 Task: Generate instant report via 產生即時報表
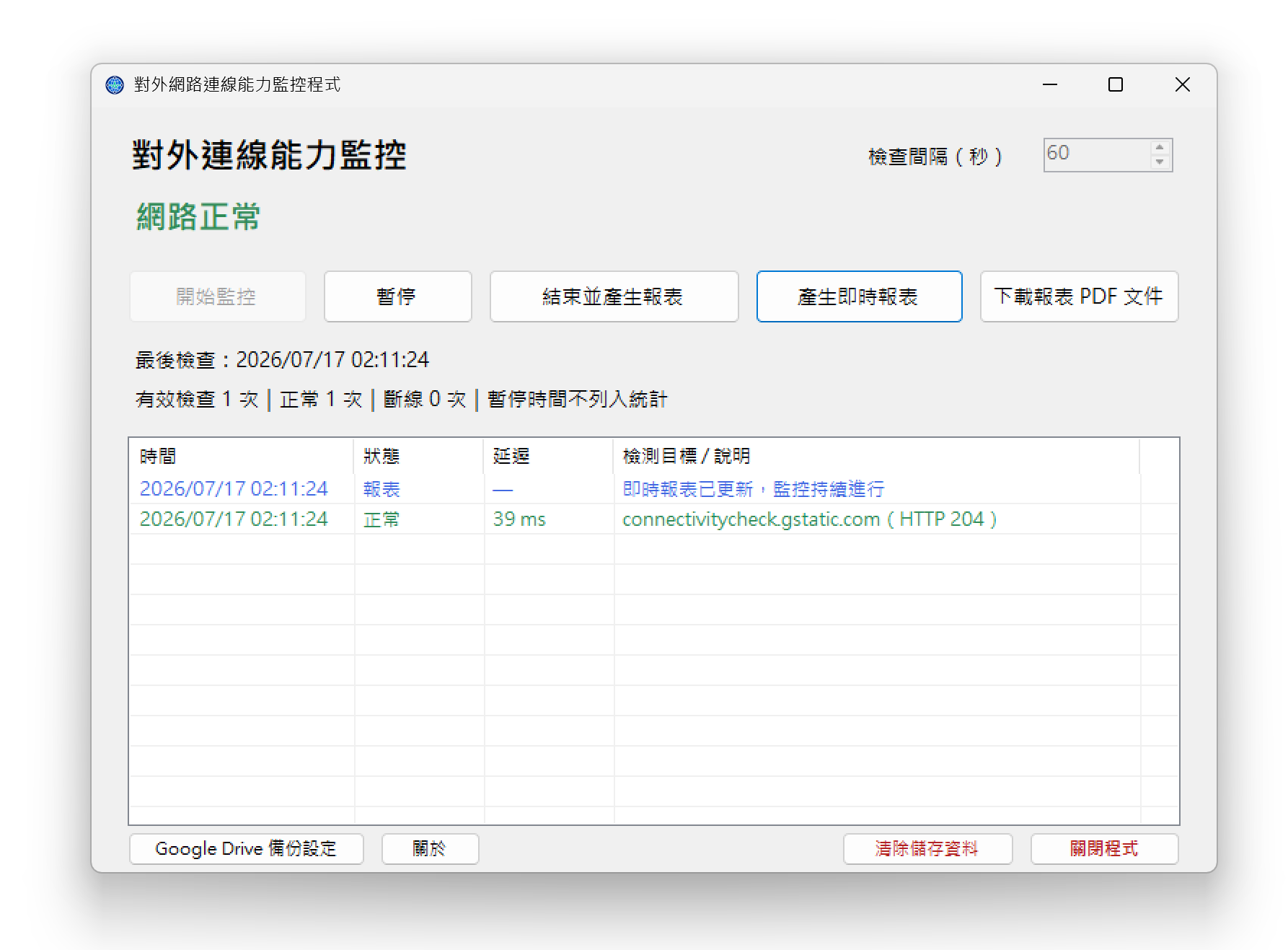point(859,296)
